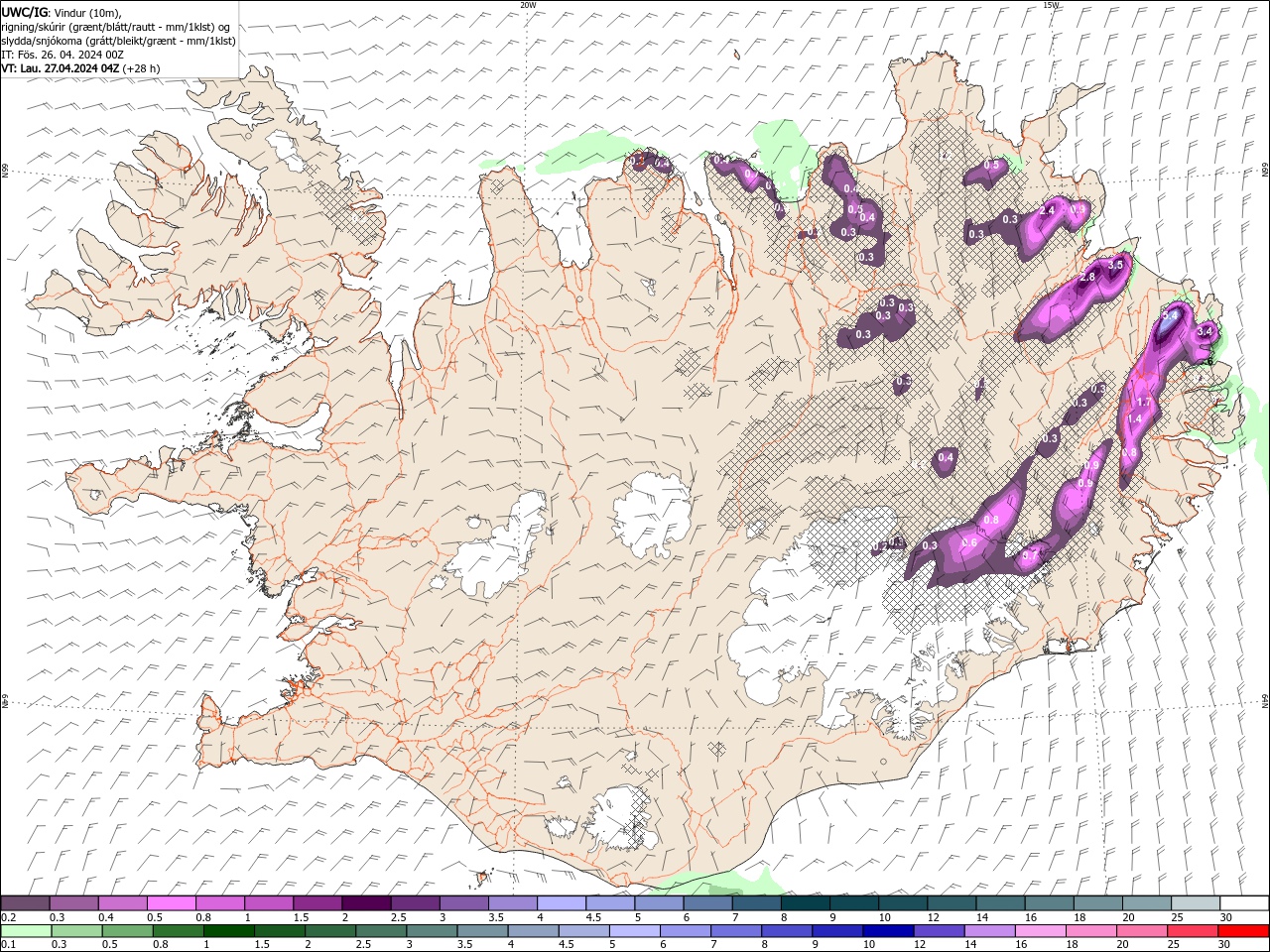Click the '2.8' snowfall value on the map
Image resolution: width=1270 pixels, height=952 pixels.
[1086, 277]
